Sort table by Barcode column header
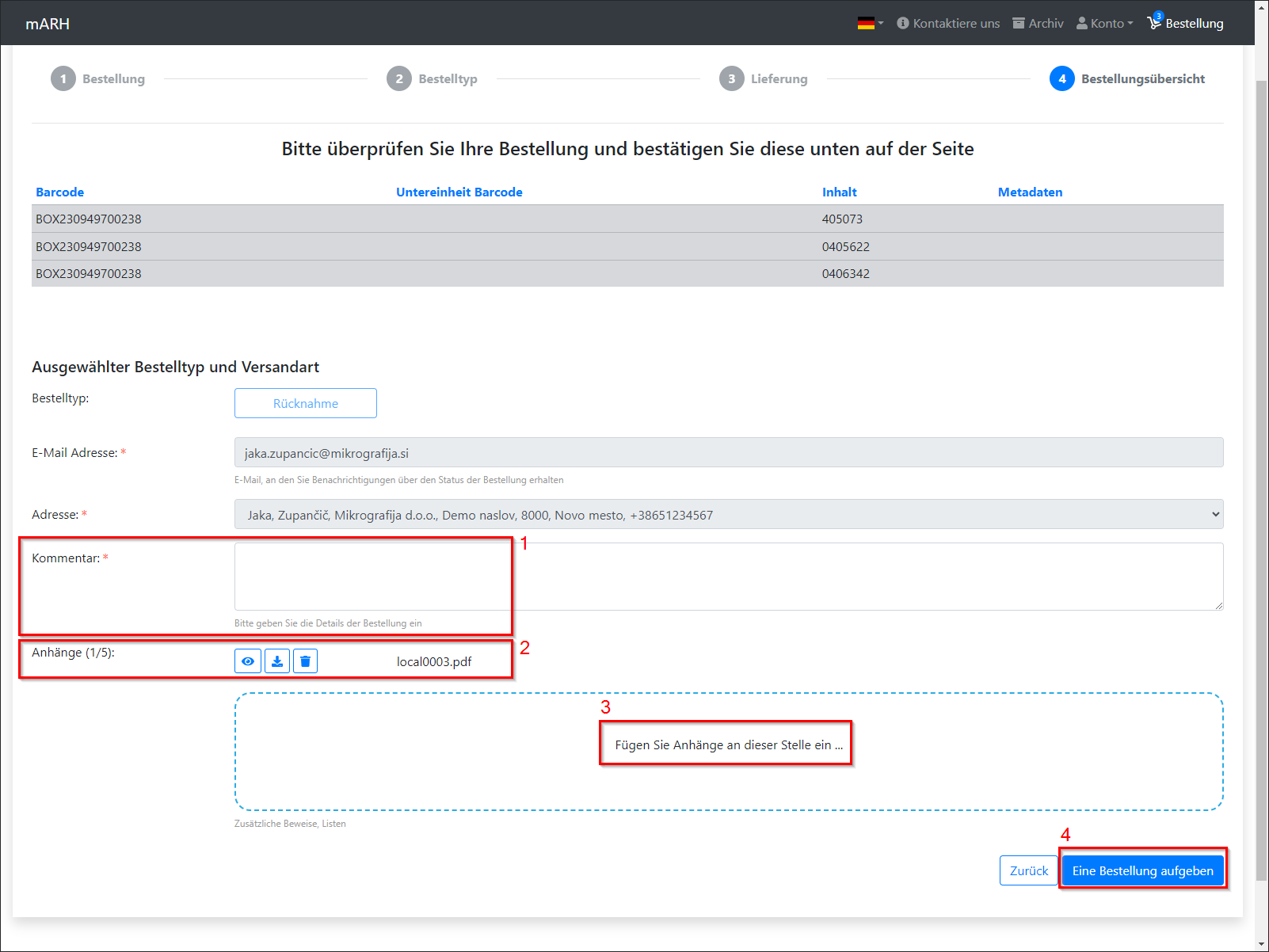Image resolution: width=1269 pixels, height=952 pixels. pos(59,192)
